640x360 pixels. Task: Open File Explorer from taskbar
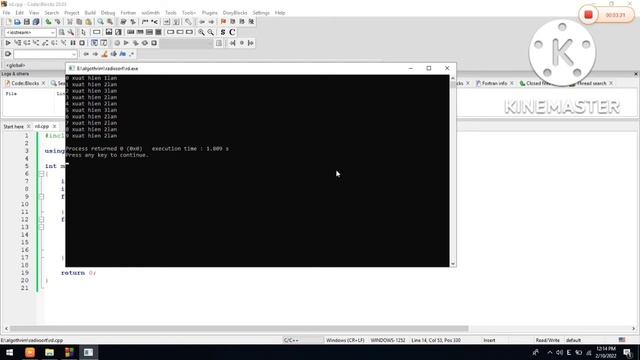coord(49,352)
